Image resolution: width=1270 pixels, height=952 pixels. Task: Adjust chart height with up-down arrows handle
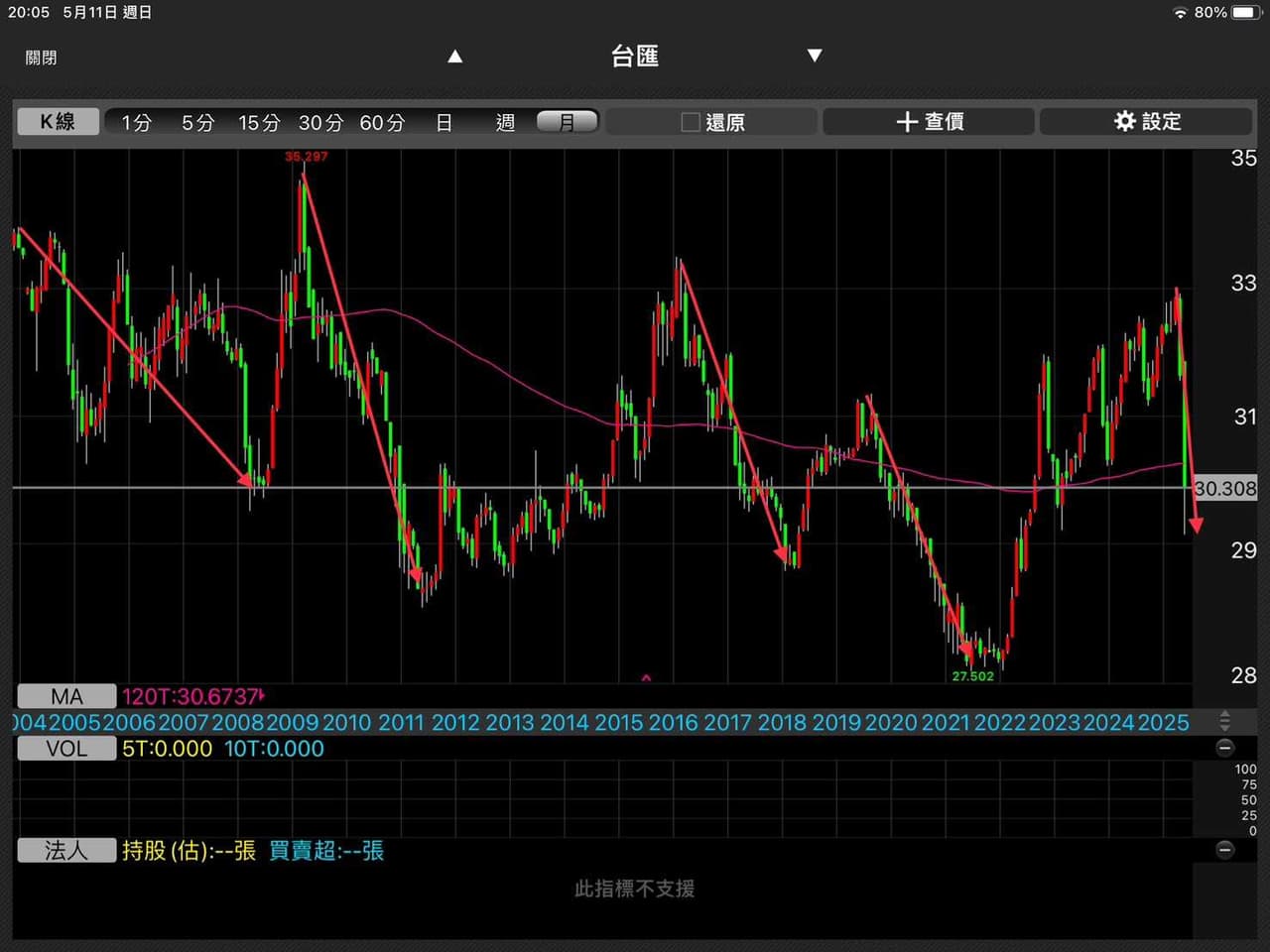[x=1225, y=721]
